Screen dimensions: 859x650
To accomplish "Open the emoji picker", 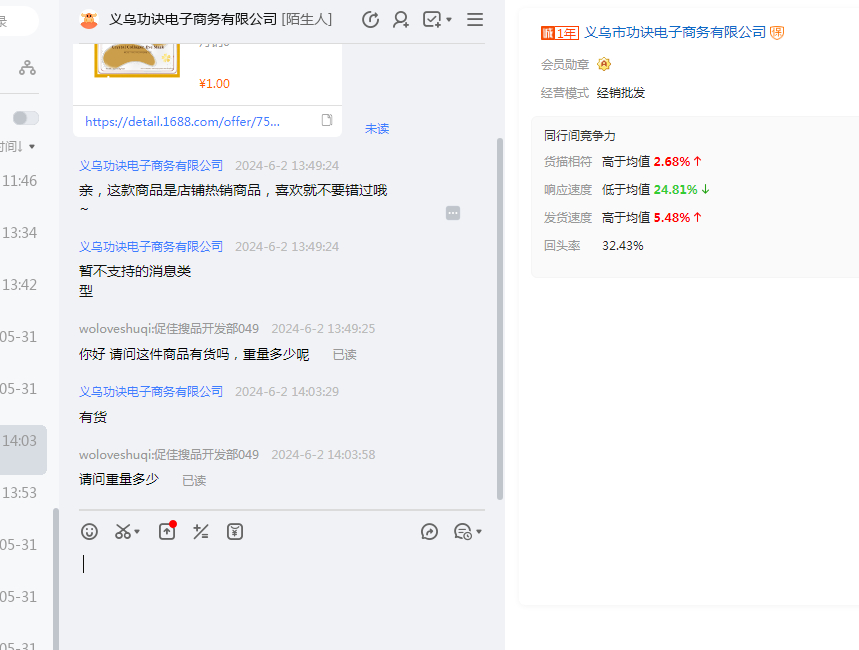I will point(90,532).
